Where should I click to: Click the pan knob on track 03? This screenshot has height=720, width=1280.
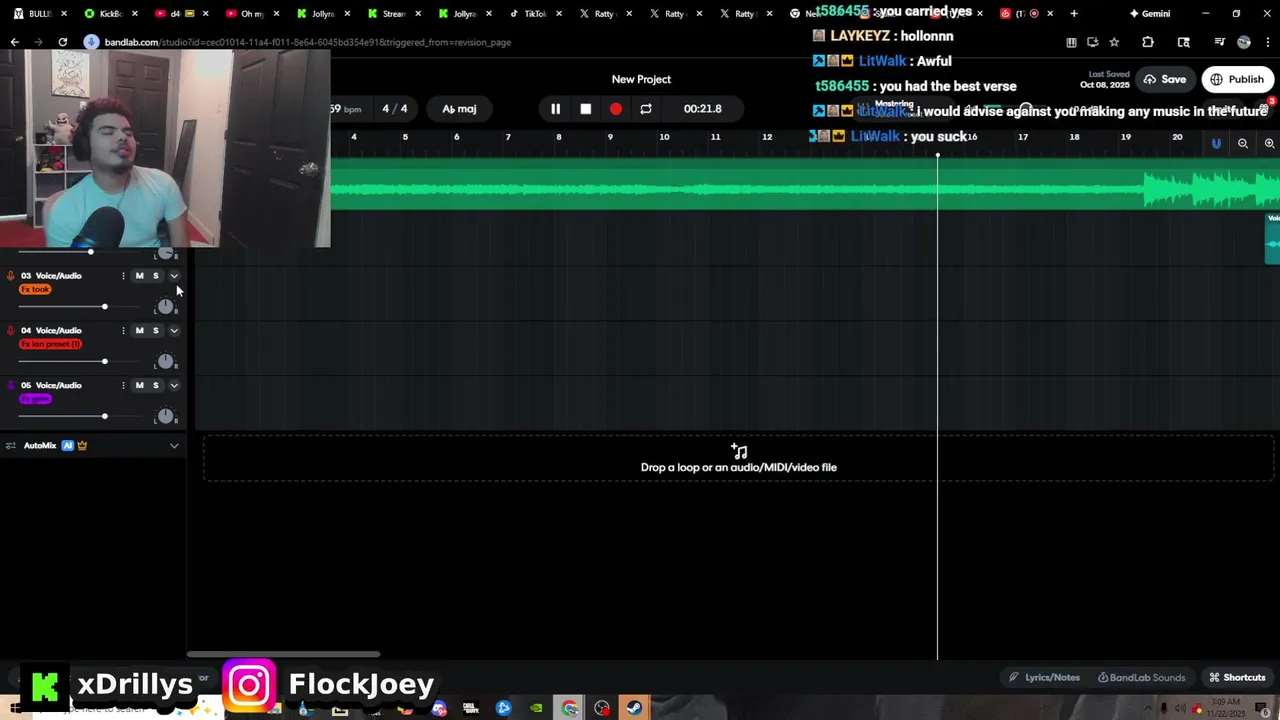(x=165, y=307)
